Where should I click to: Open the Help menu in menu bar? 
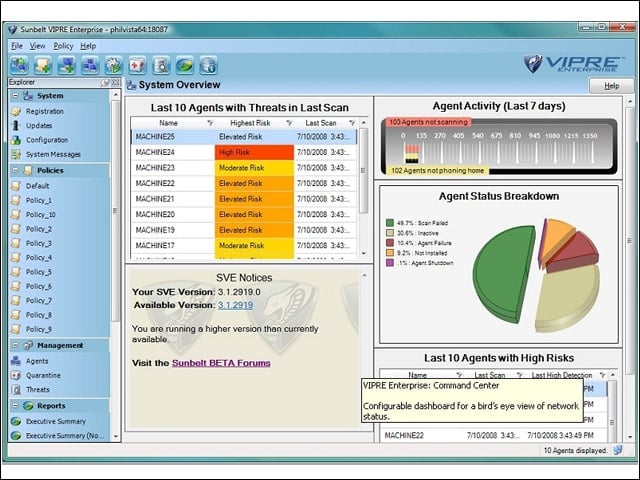coord(88,46)
